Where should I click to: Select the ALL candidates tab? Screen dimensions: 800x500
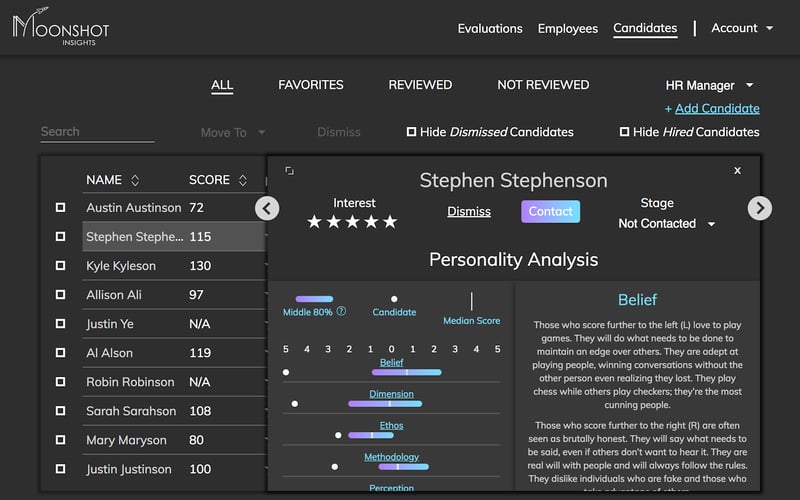tap(222, 85)
